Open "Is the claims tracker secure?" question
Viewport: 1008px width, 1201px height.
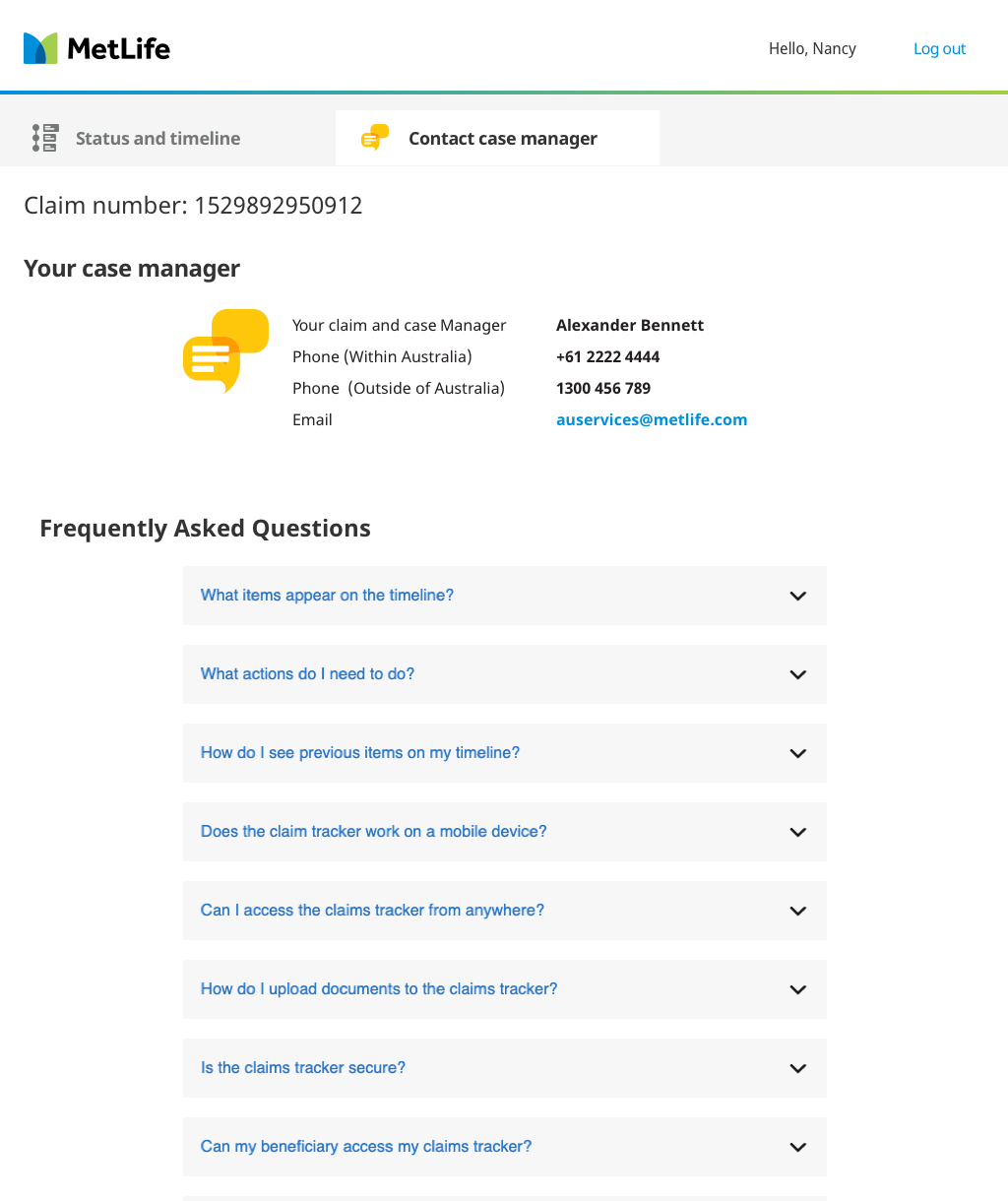pyautogui.click(x=303, y=1068)
